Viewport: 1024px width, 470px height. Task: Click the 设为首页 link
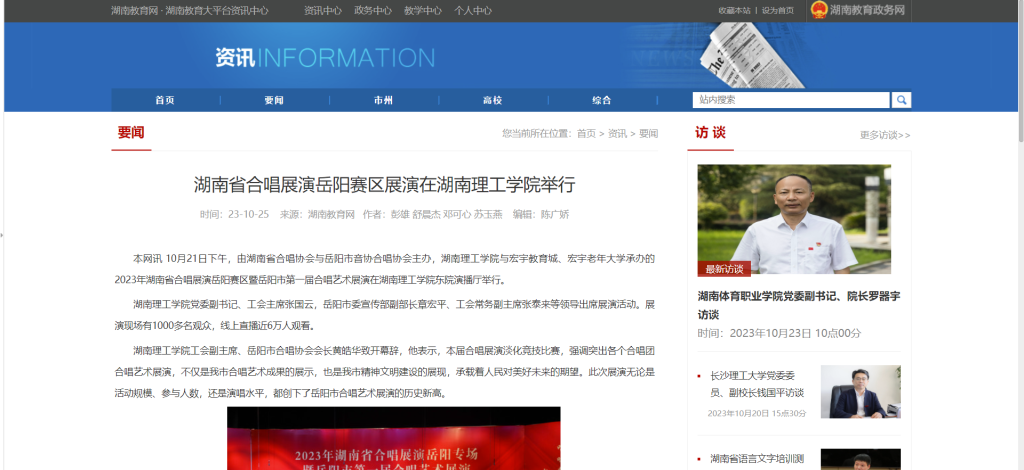point(778,11)
